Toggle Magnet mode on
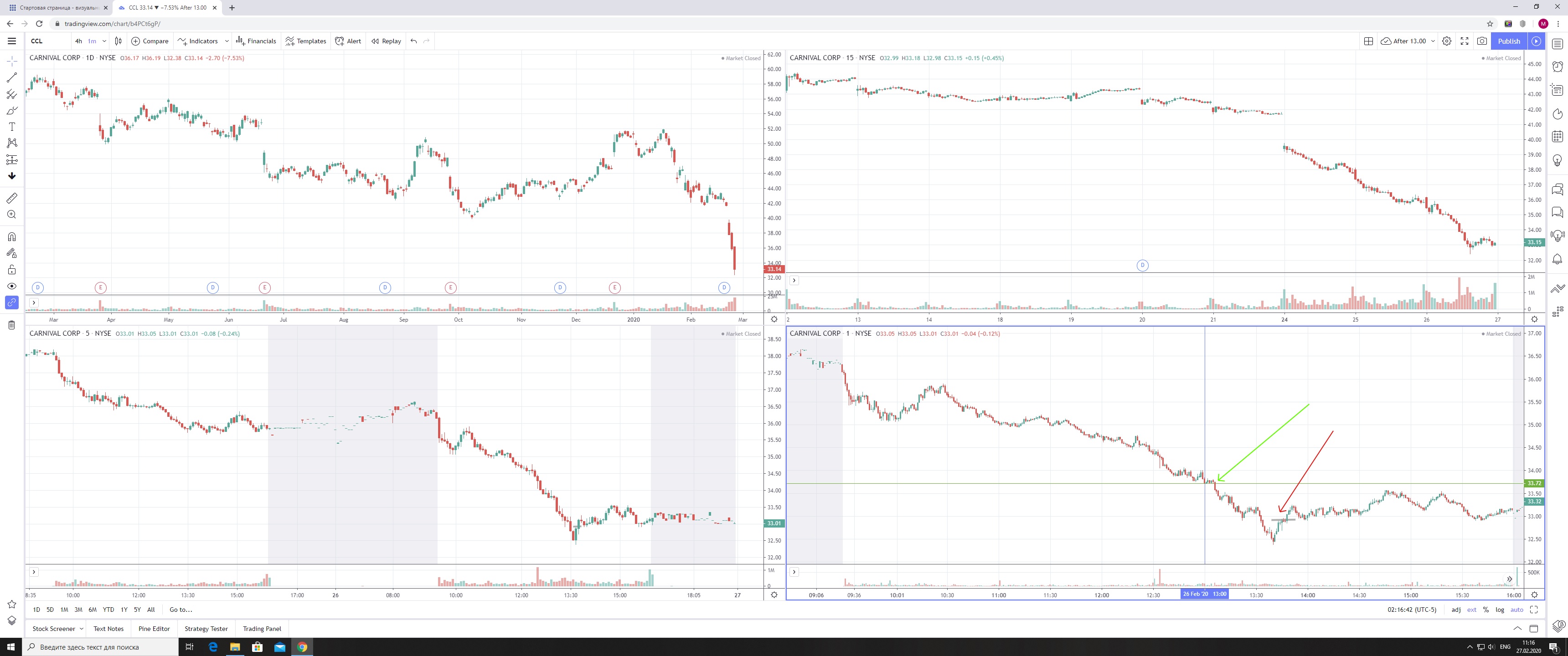Viewport: 1568px width, 656px height. (x=11, y=237)
